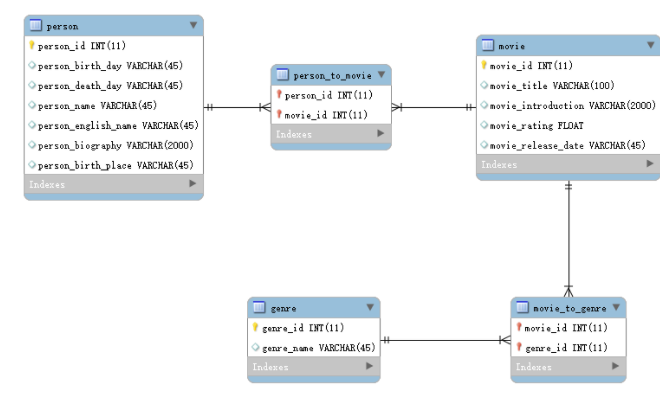Click the genre_id yellow key icon
Viewport: 660px width, 394px height.
click(255, 327)
